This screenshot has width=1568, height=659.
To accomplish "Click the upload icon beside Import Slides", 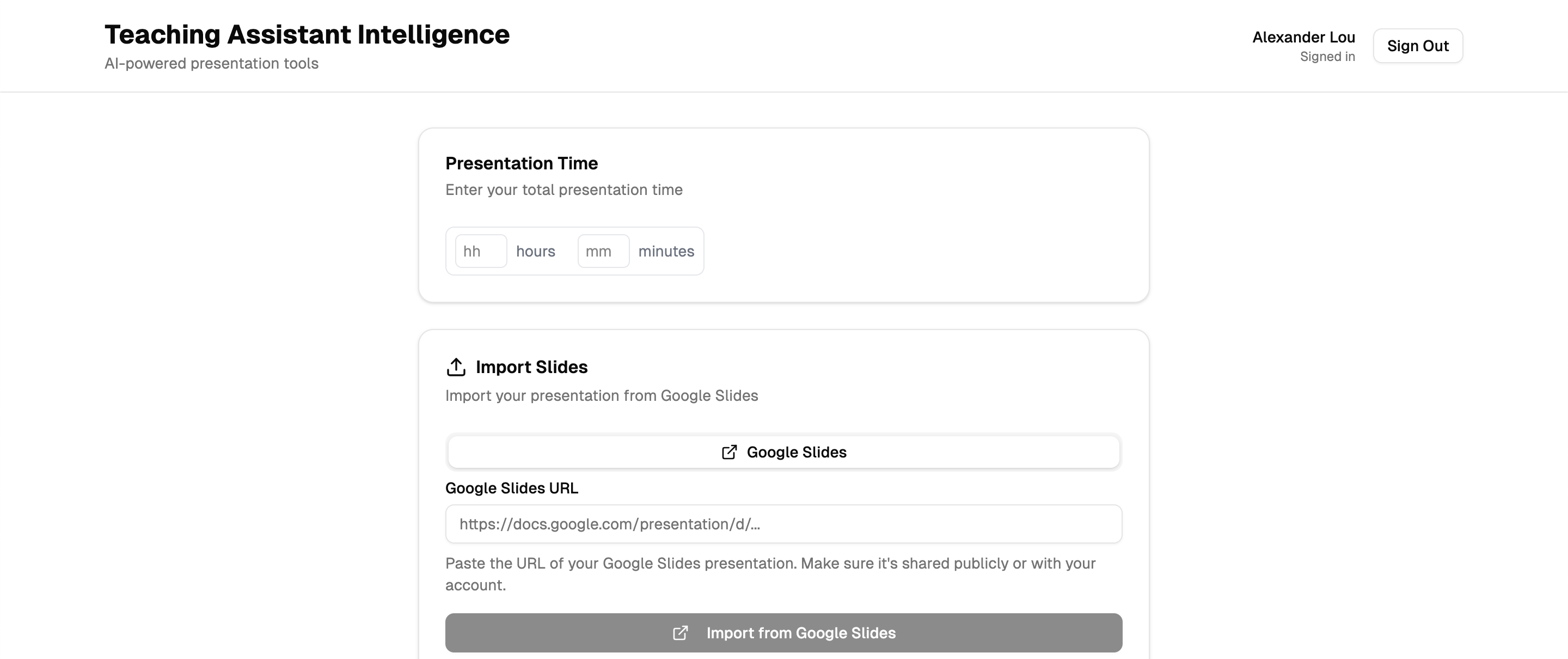I will [456, 367].
